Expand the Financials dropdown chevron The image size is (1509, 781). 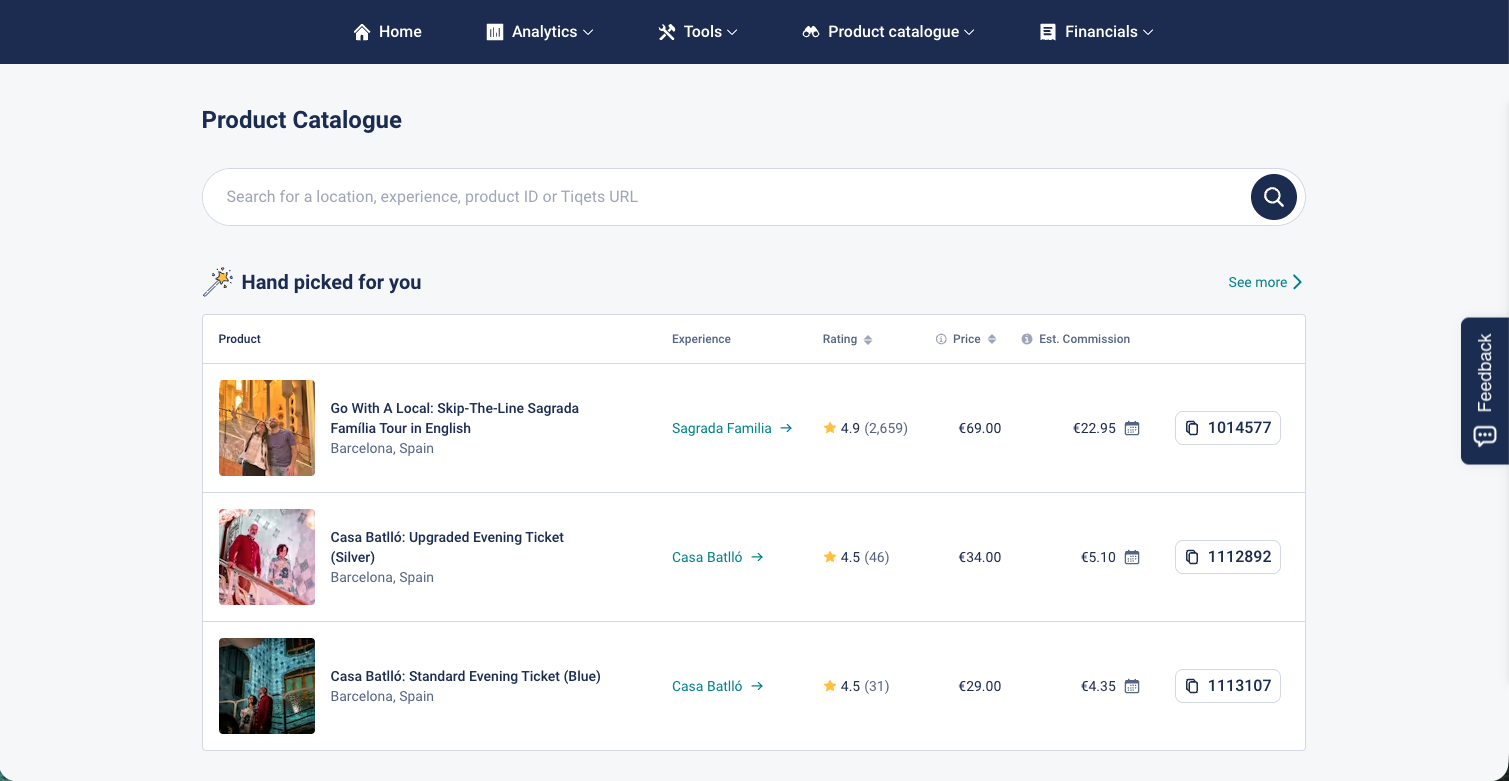click(1148, 32)
